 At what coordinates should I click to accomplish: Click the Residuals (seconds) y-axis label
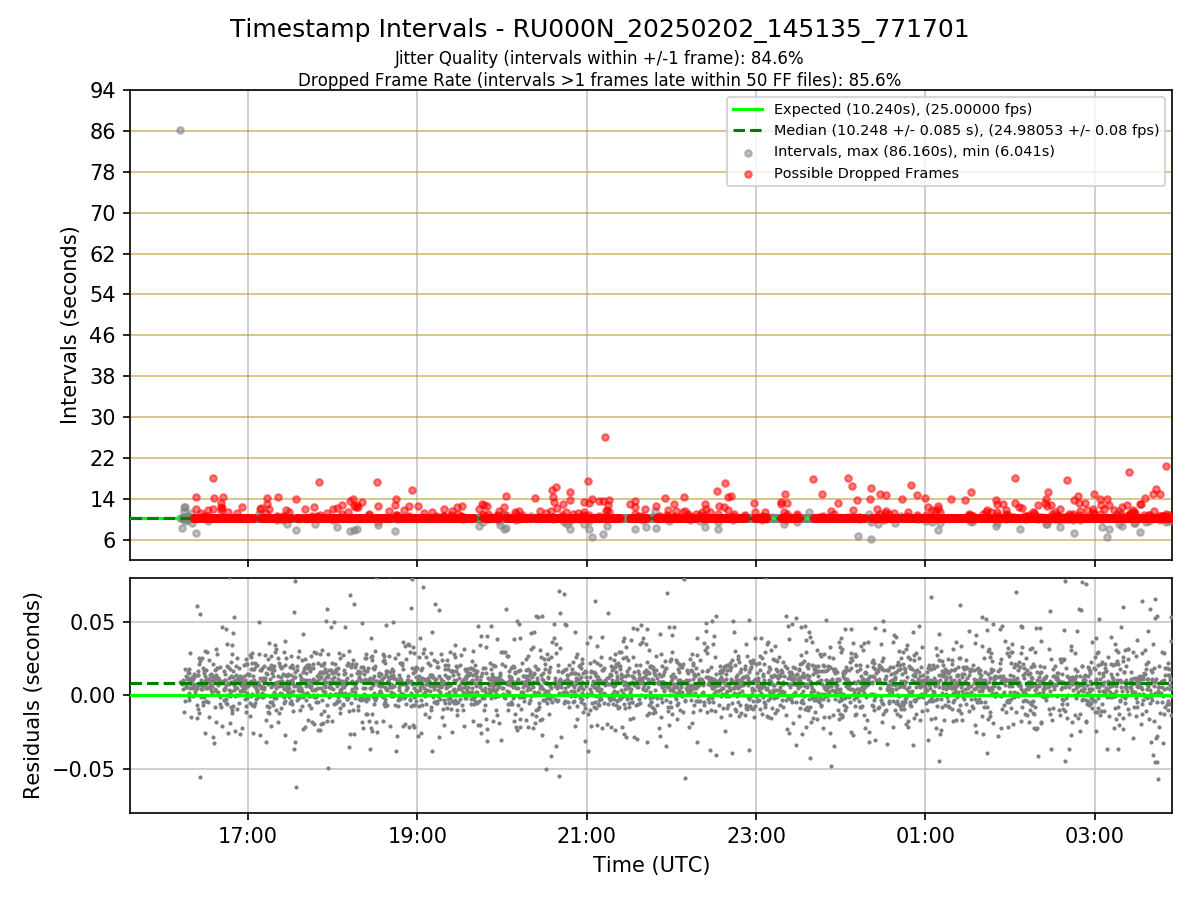pyautogui.click(x=33, y=695)
